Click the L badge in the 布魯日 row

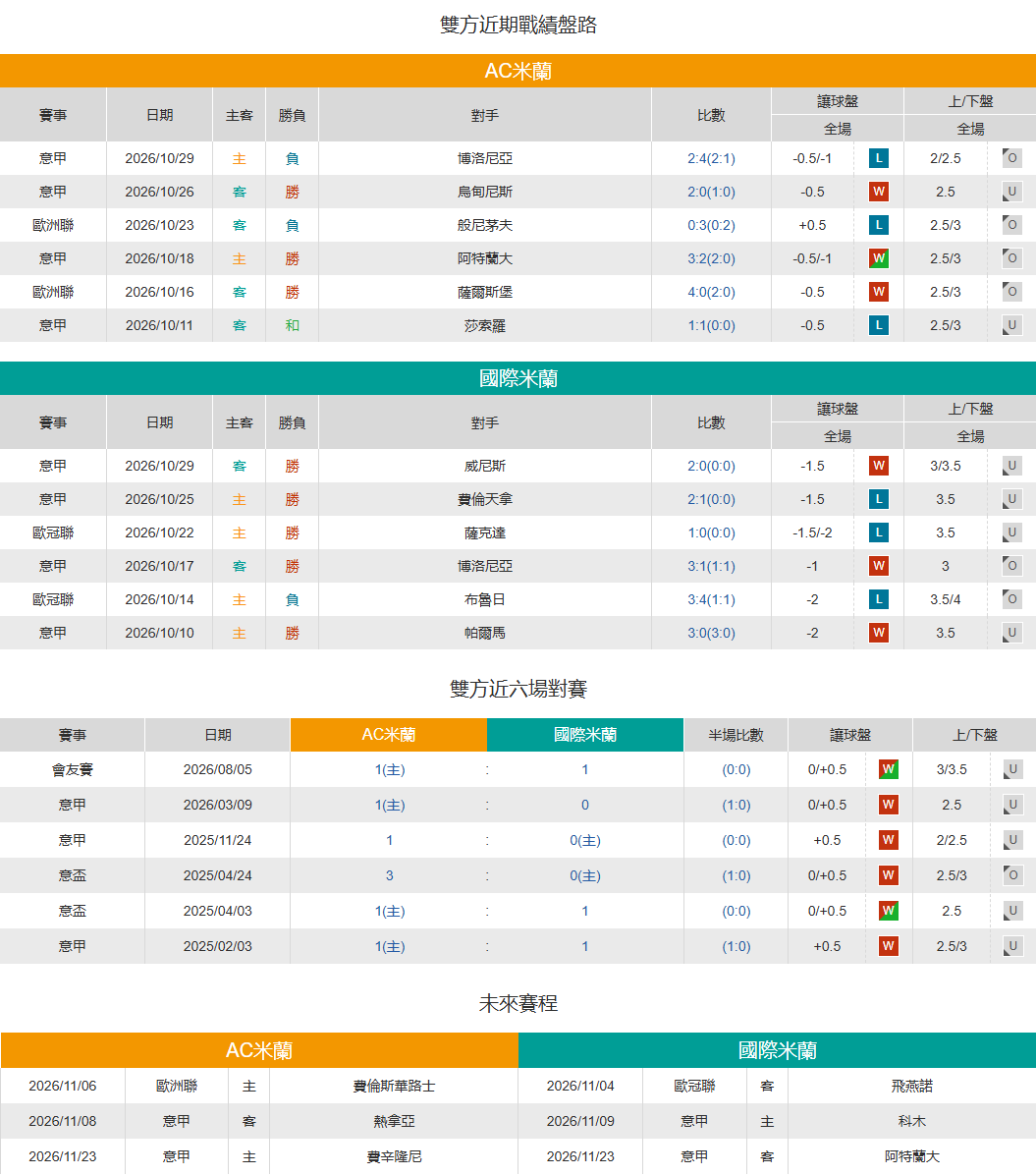tap(879, 599)
